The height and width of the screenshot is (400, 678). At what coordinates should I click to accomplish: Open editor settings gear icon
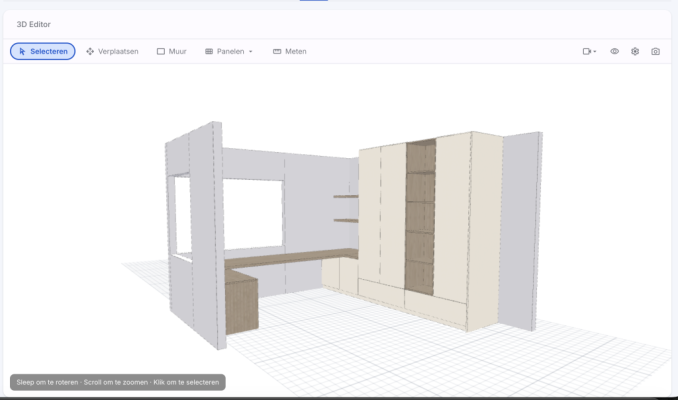click(x=635, y=51)
